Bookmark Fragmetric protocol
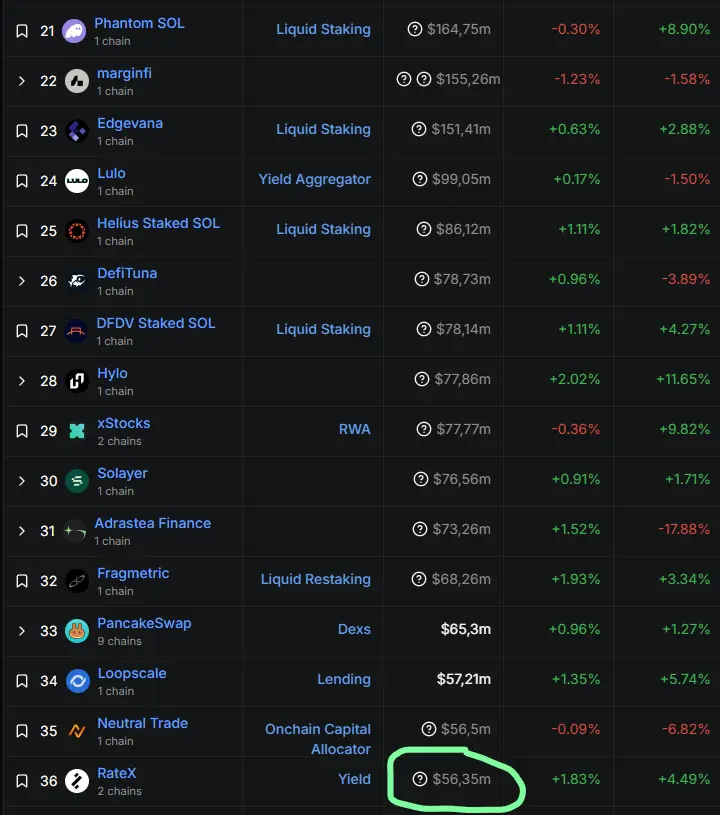Screen dimensions: 720x815 click(x=22, y=581)
